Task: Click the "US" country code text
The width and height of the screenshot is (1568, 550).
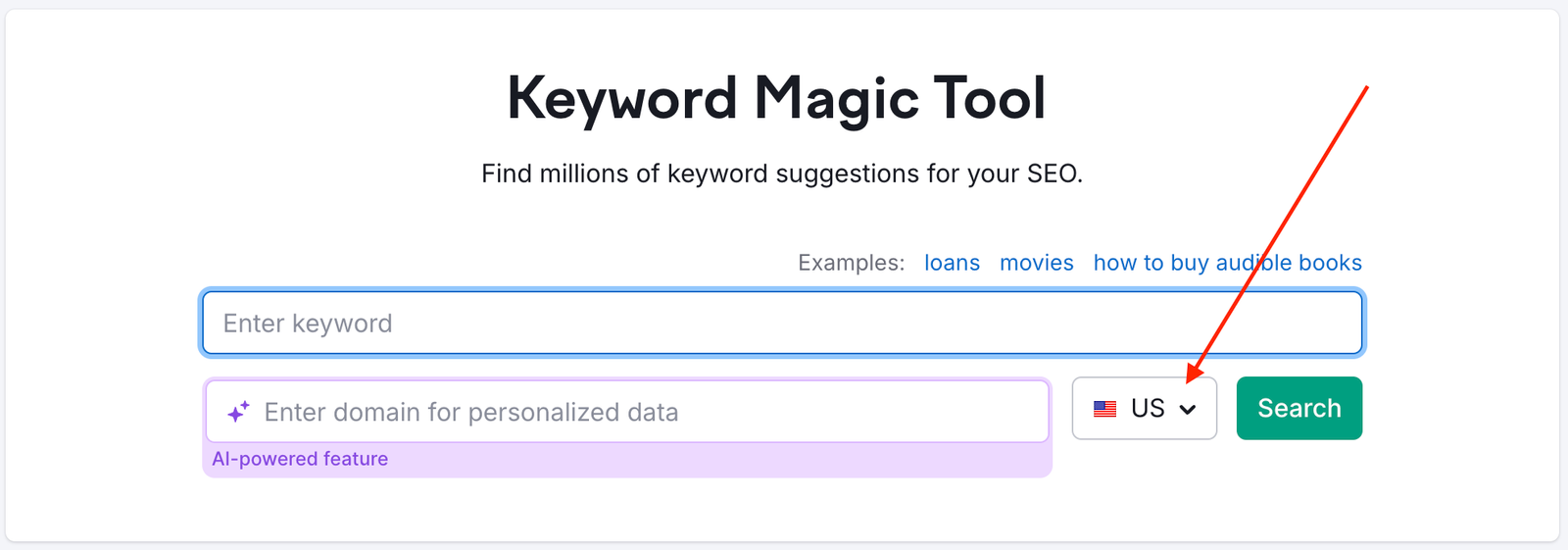Action: point(1148,409)
